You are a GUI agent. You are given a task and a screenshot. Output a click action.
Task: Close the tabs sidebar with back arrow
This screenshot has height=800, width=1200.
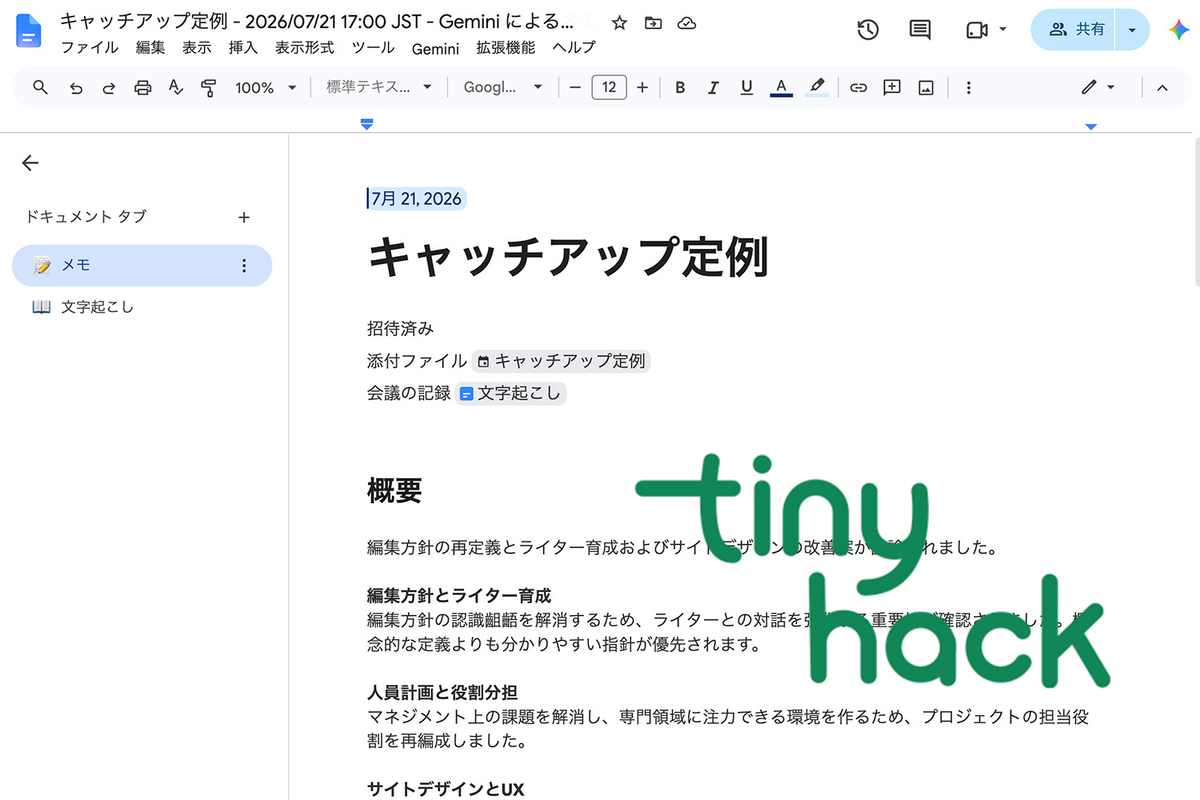[x=30, y=163]
